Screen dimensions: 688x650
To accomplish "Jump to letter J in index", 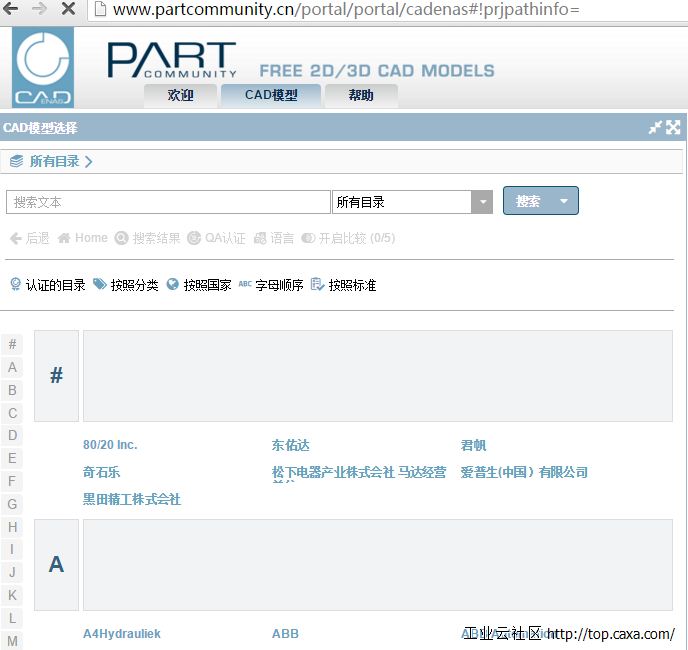I will point(12,572).
